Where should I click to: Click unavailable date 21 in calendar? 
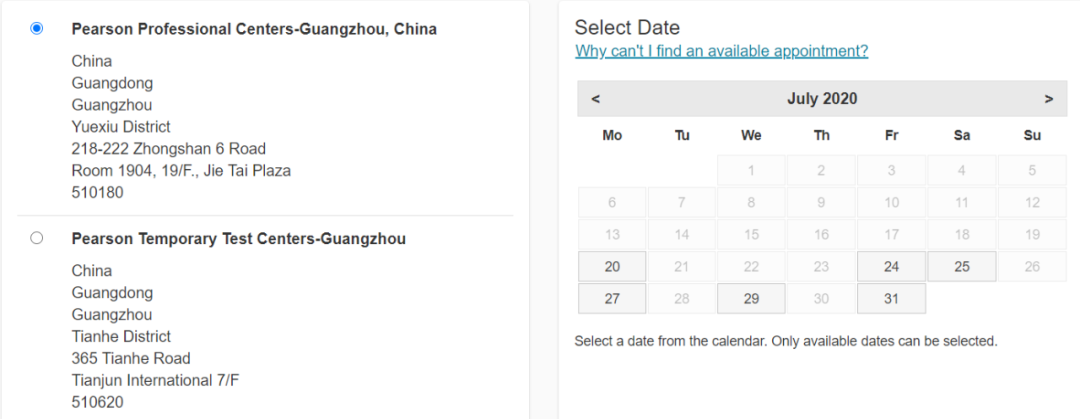coord(682,267)
